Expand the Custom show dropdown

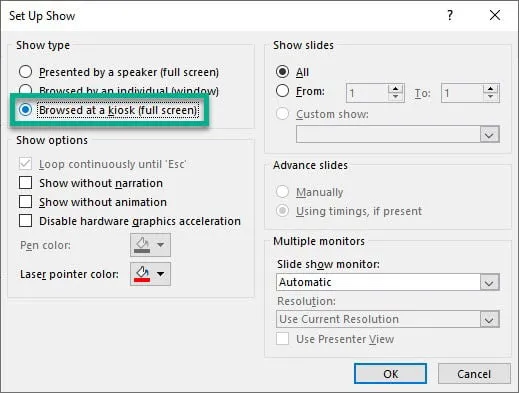click(489, 134)
